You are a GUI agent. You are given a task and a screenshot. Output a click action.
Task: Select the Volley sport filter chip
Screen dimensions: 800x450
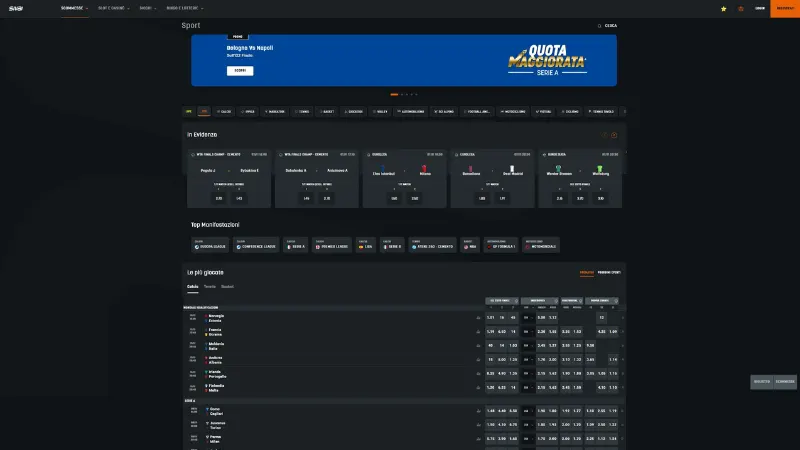point(381,111)
